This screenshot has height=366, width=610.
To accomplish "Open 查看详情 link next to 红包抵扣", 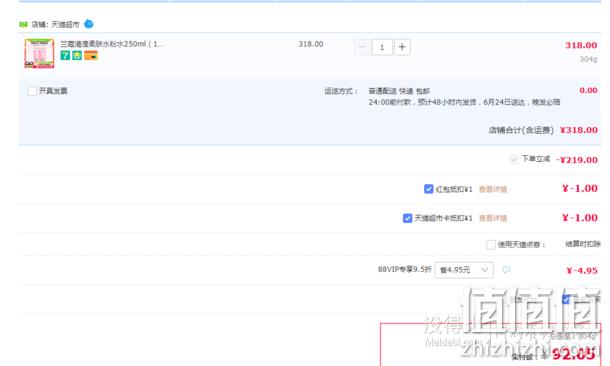I will coord(493,189).
